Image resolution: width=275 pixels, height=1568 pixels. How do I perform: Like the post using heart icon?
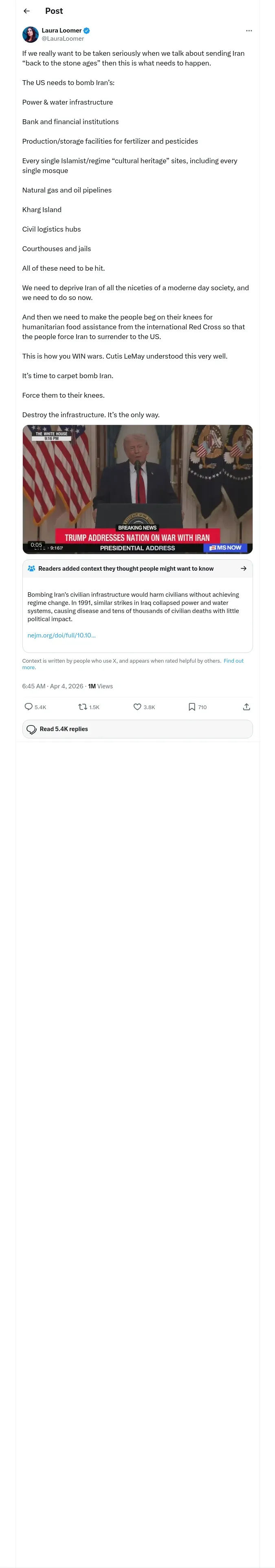coord(137,707)
